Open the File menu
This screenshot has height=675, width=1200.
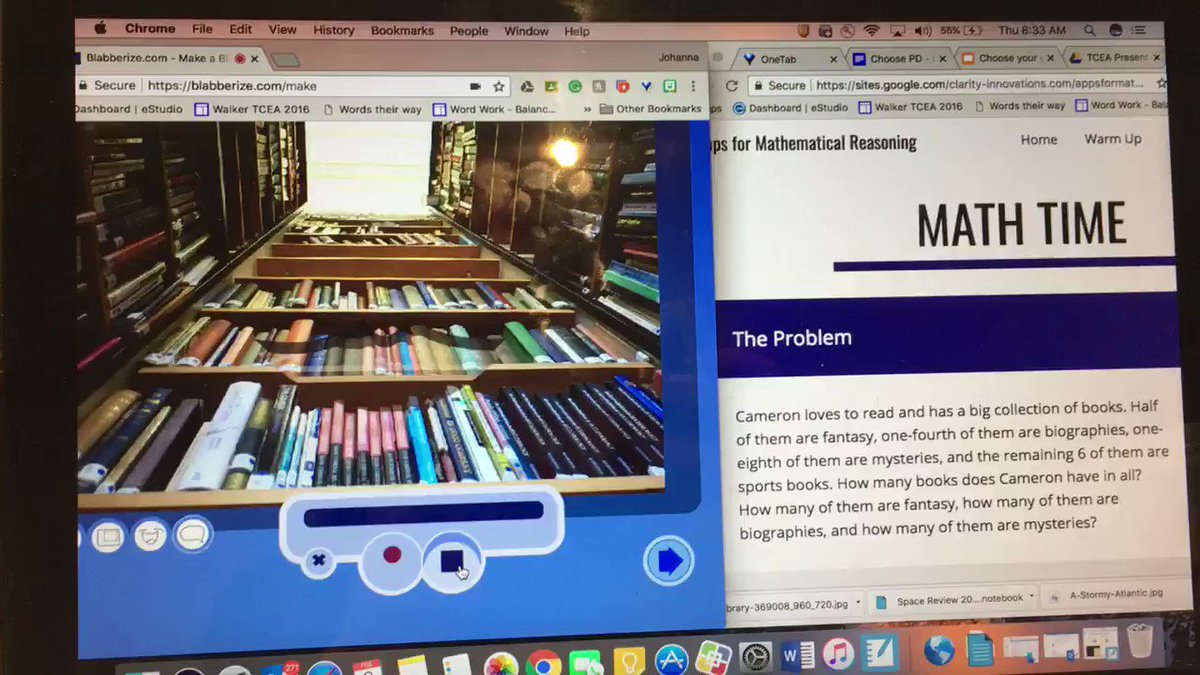coord(202,30)
